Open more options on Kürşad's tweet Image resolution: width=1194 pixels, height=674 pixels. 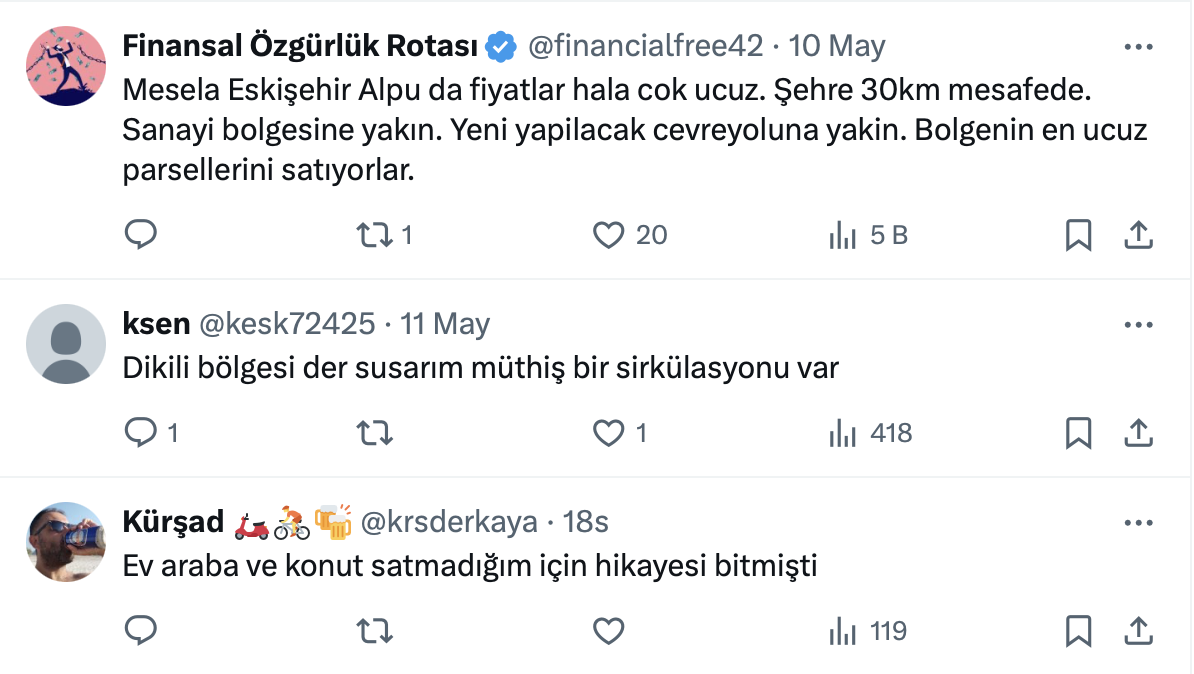[x=1138, y=523]
